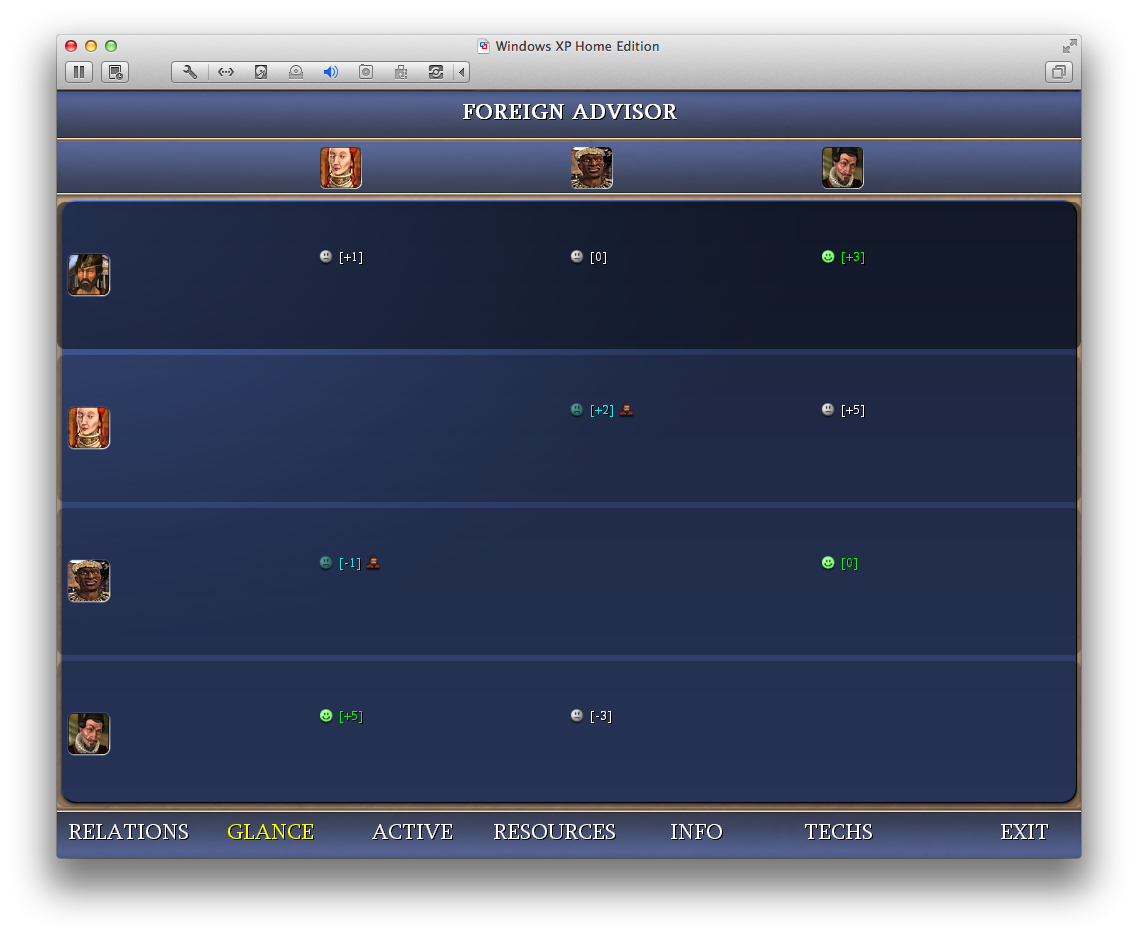Screen dimensions: 1138x937
Task: Click the red icon after [-1]
Action: (x=373, y=563)
